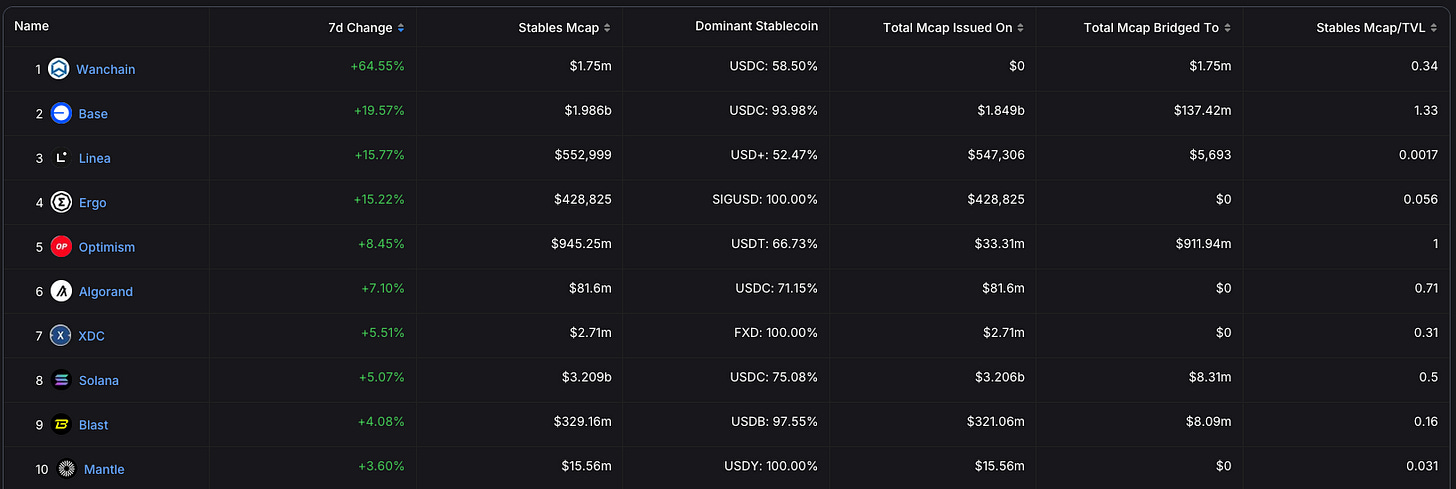Click the Optimism red logo icon

point(61,247)
